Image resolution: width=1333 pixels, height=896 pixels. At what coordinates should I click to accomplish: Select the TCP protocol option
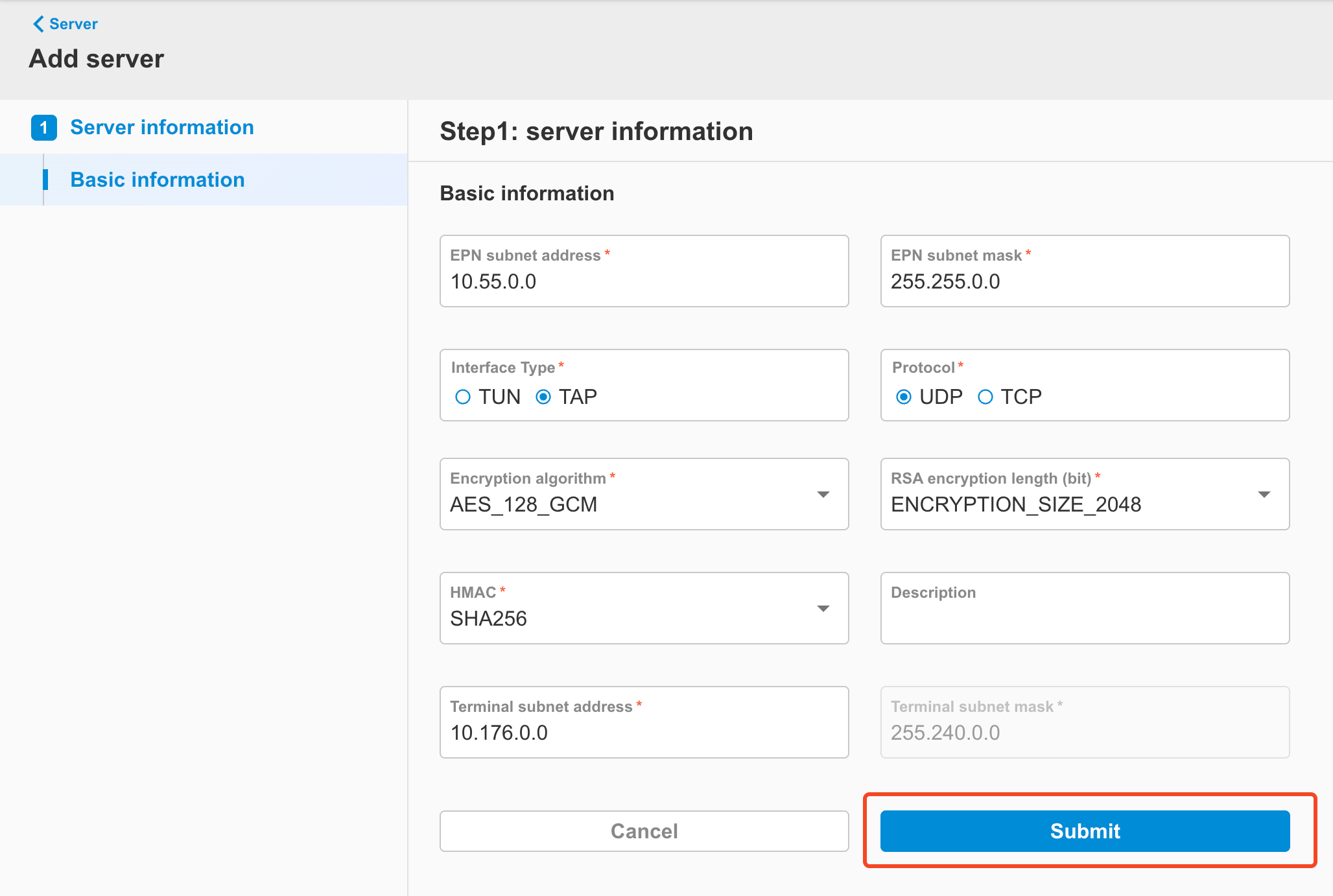point(985,396)
